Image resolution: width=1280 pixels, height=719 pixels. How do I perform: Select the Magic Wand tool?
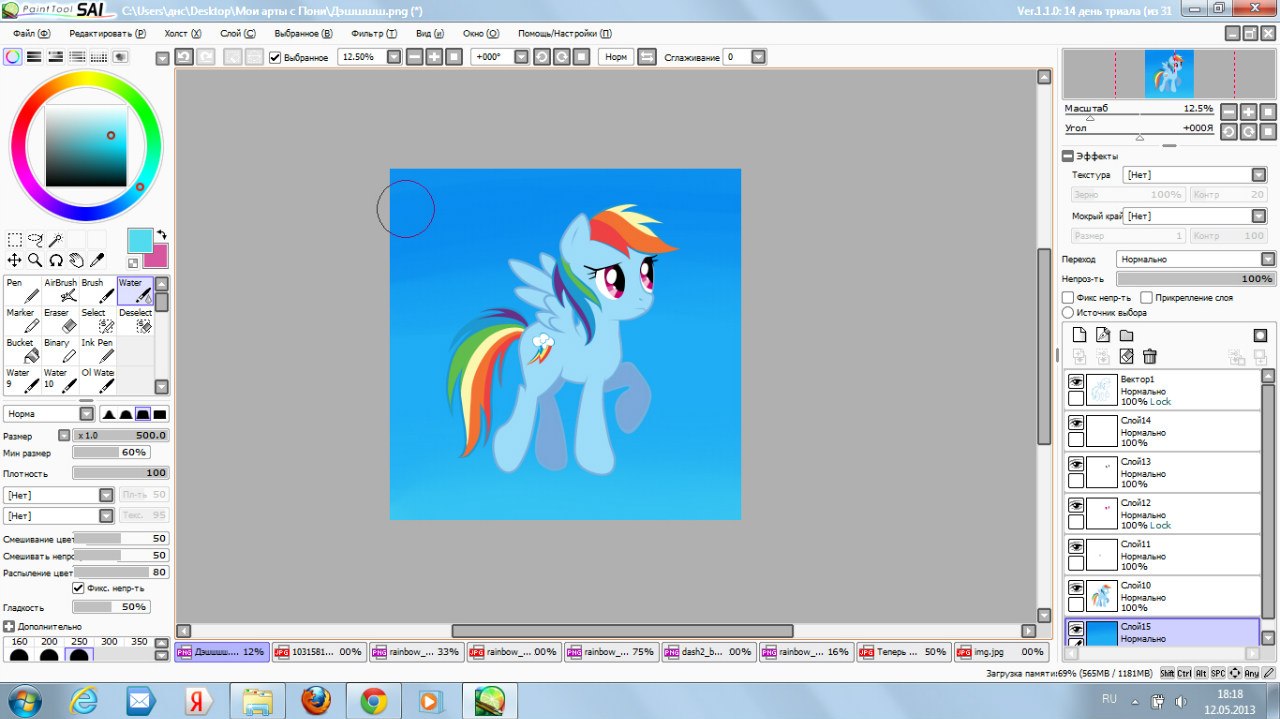[x=55, y=240]
